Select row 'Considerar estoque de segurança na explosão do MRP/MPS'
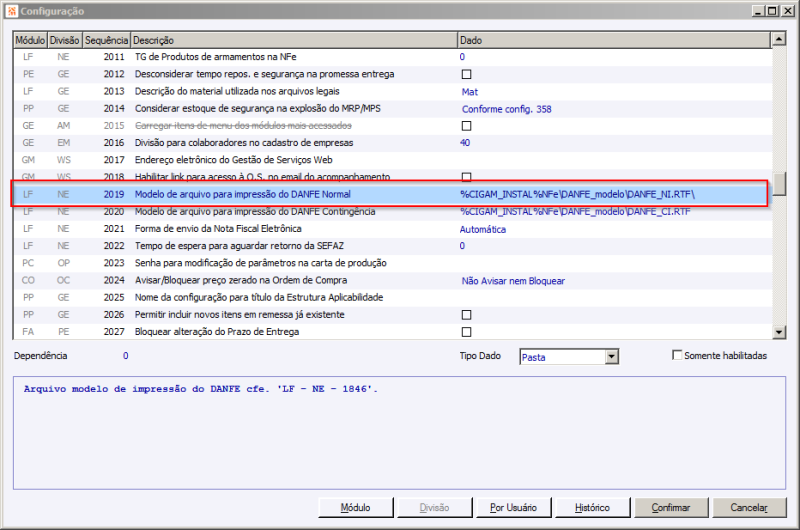Viewport: 800px width, 530px height. [x=392, y=109]
